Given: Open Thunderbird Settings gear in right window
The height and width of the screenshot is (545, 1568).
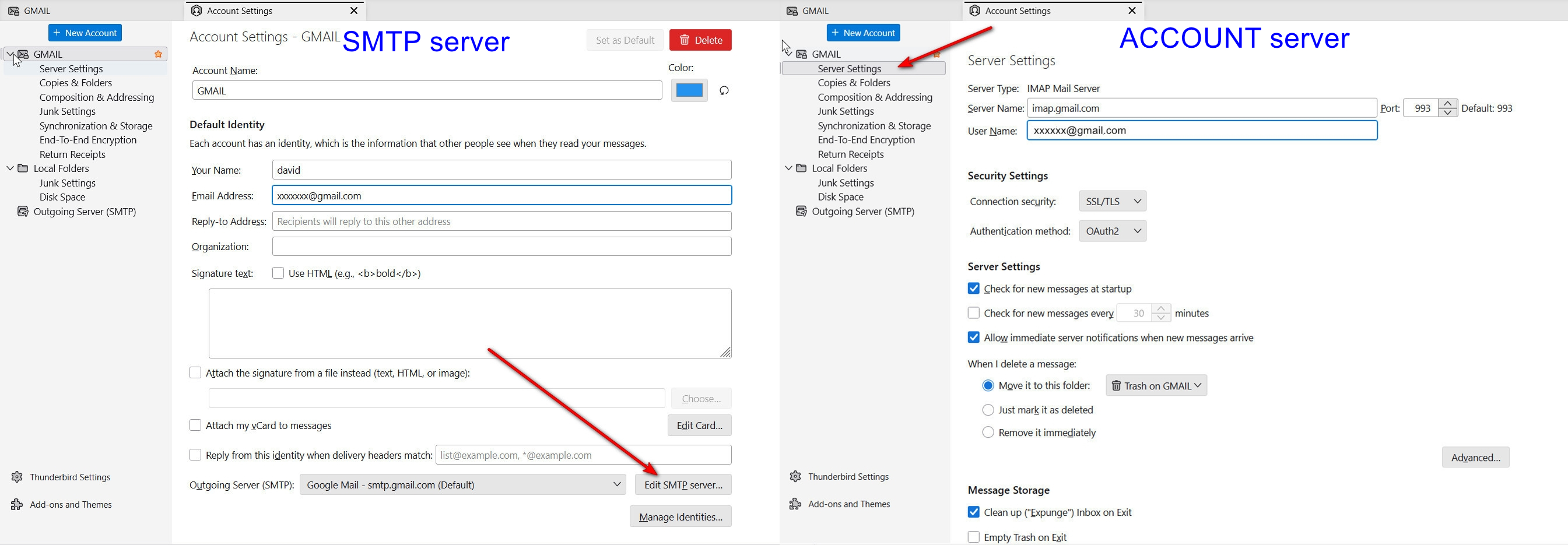Looking at the screenshot, I should 795,476.
